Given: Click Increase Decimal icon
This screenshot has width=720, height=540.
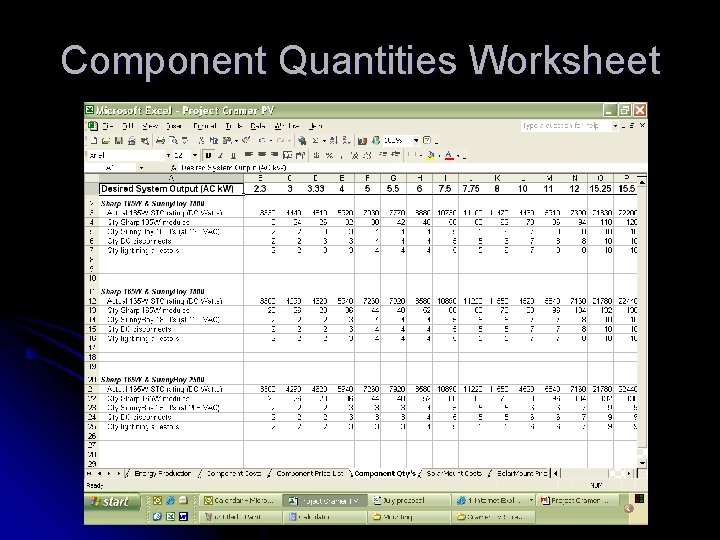Looking at the screenshot, I should point(354,156).
